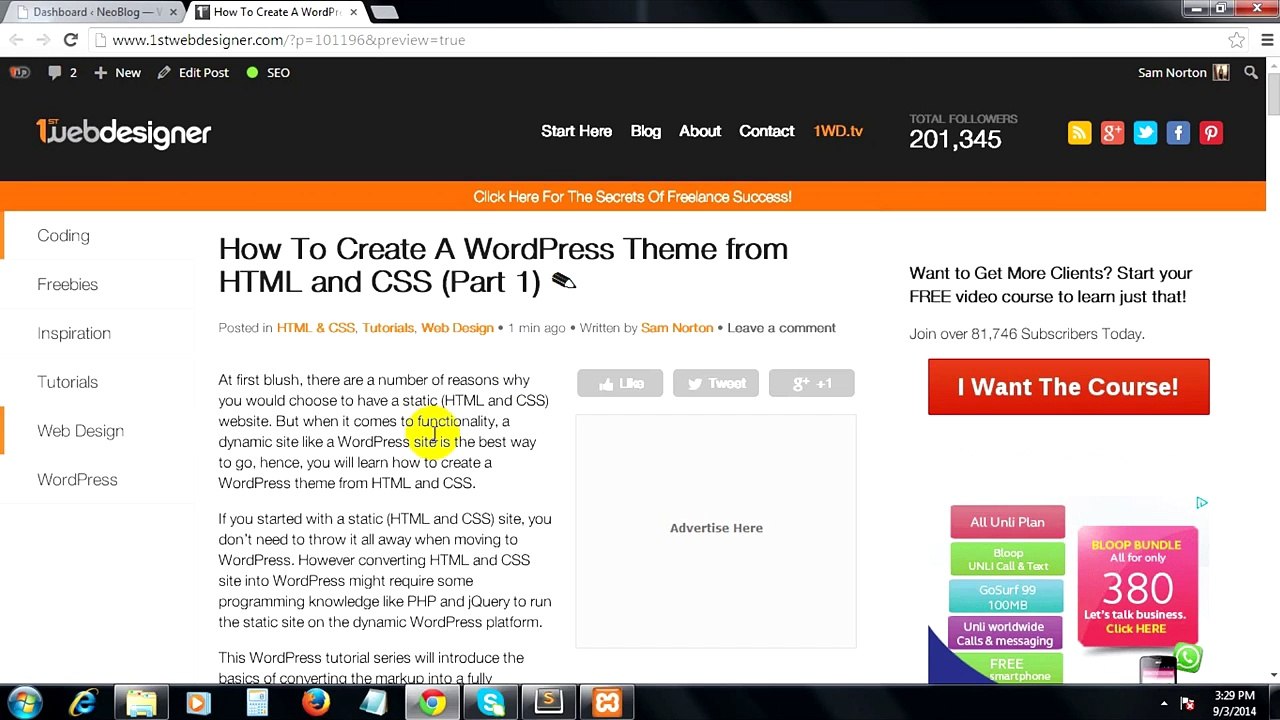Select Web Design in the left sidebar
1280x720 pixels.
[x=80, y=431]
